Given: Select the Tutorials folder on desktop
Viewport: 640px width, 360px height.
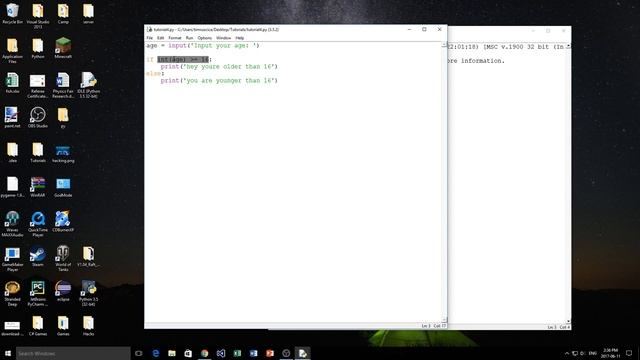Looking at the screenshot, I should click(x=38, y=152).
